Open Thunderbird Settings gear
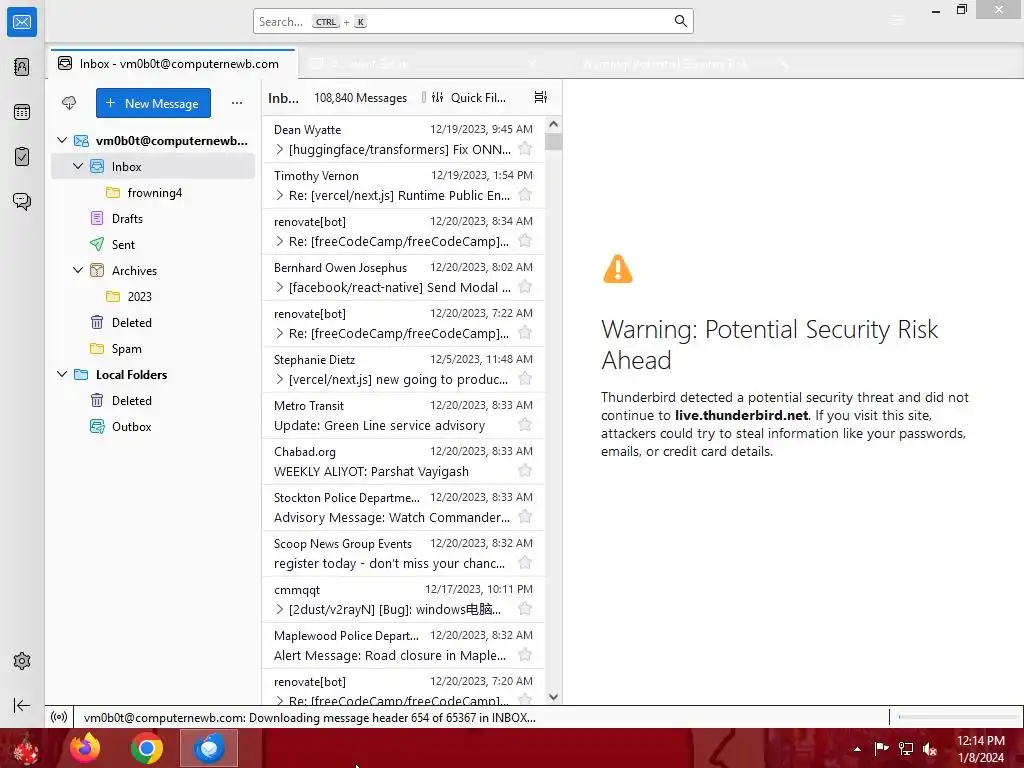Screen dimensions: 1024x768 tap(22, 661)
